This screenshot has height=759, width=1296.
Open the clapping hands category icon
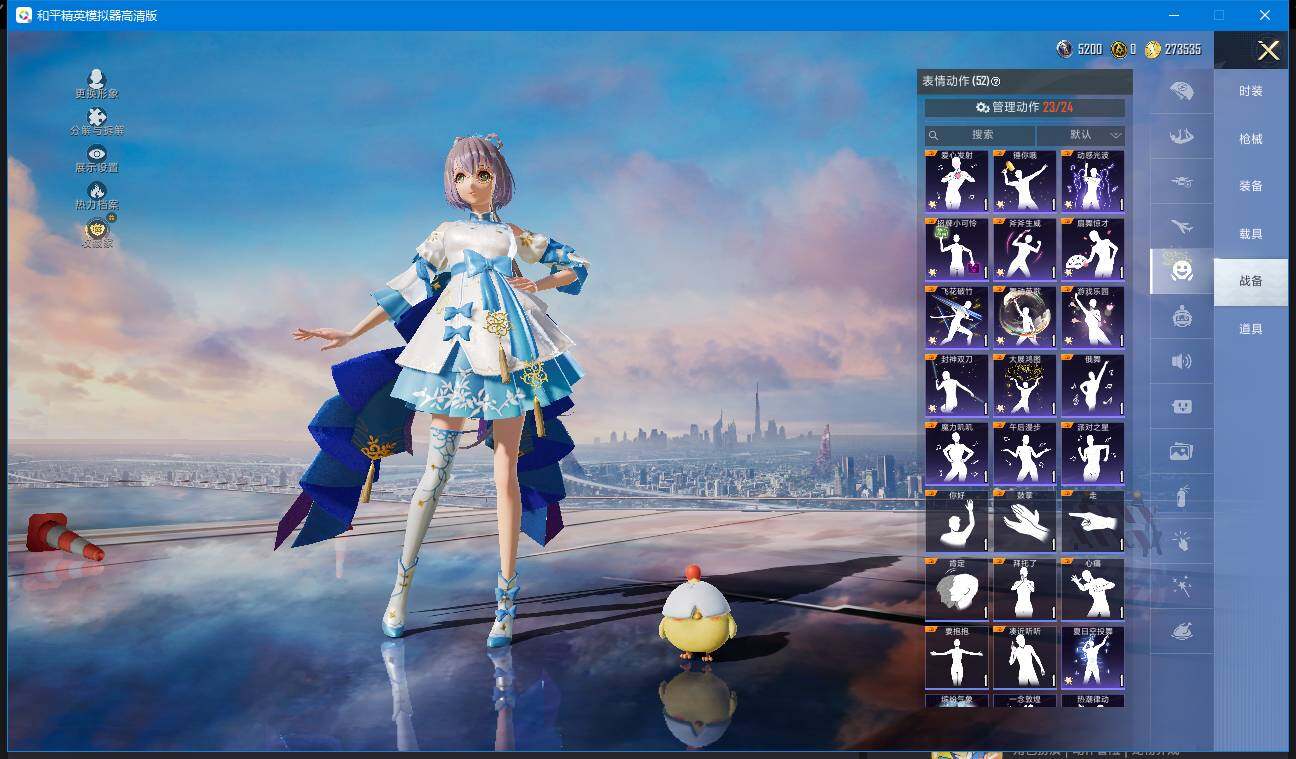[x=1181, y=541]
